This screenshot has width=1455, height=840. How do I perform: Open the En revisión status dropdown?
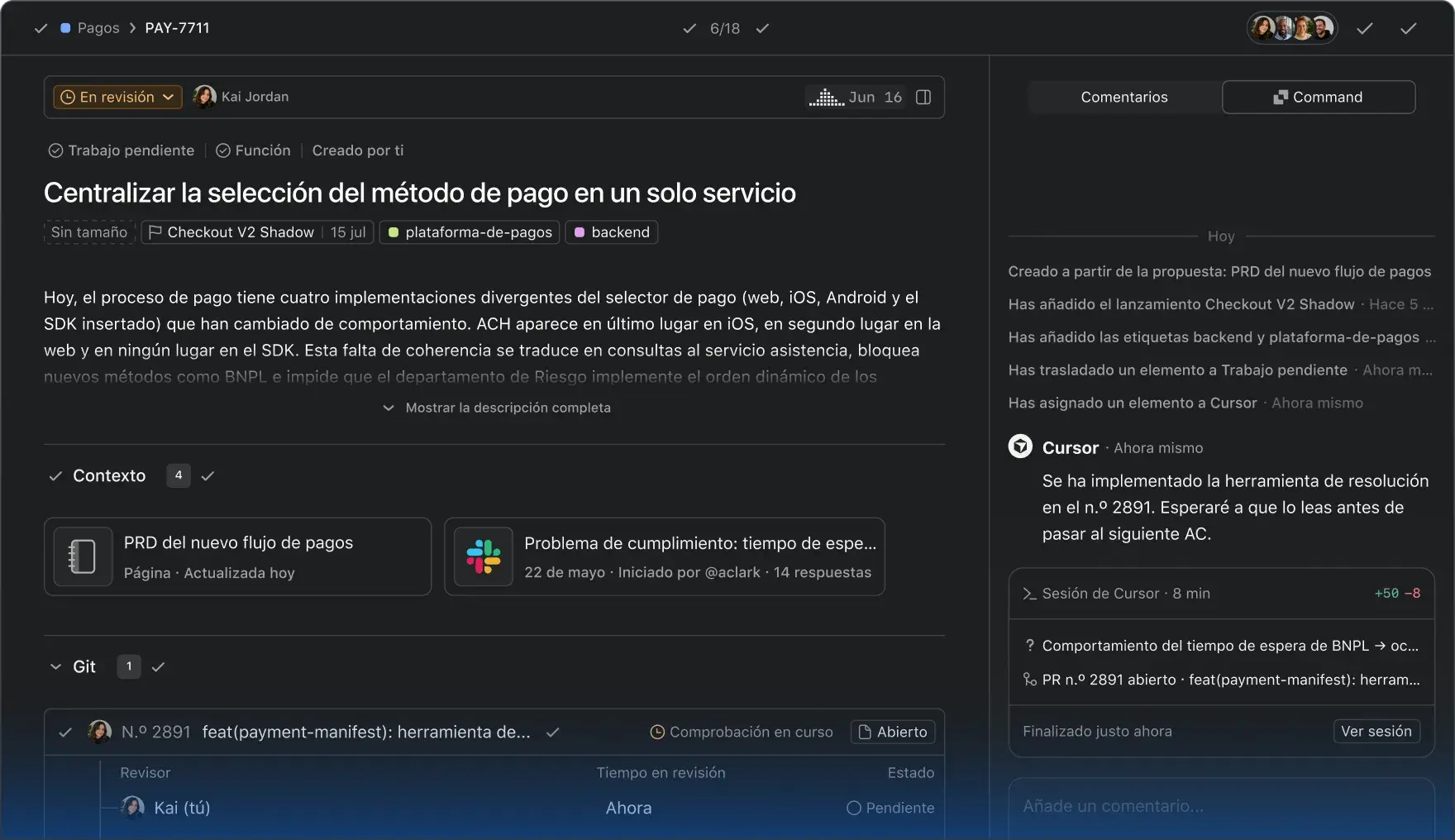pos(117,97)
